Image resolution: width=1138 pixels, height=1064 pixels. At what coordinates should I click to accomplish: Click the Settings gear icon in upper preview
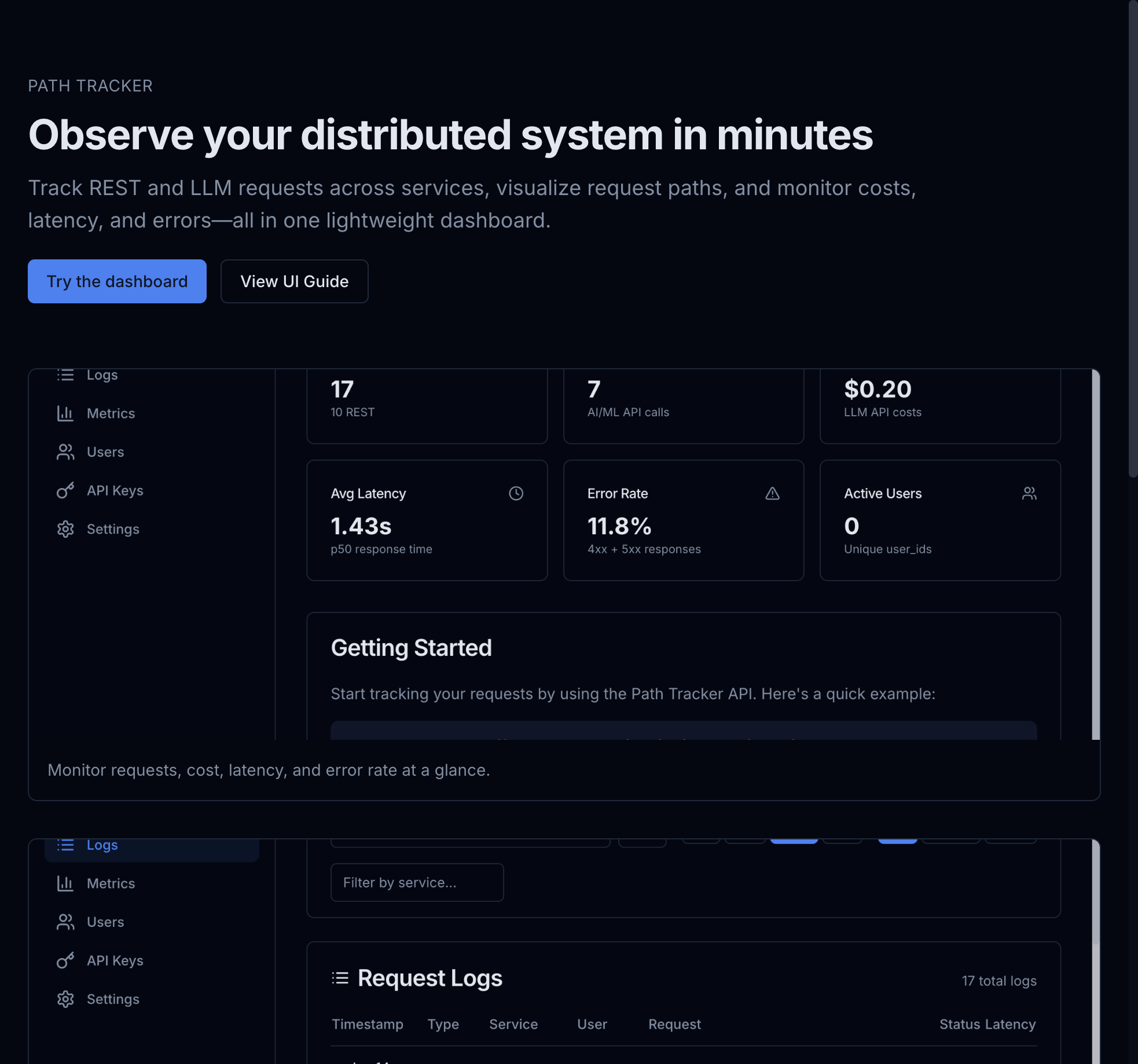[65, 529]
